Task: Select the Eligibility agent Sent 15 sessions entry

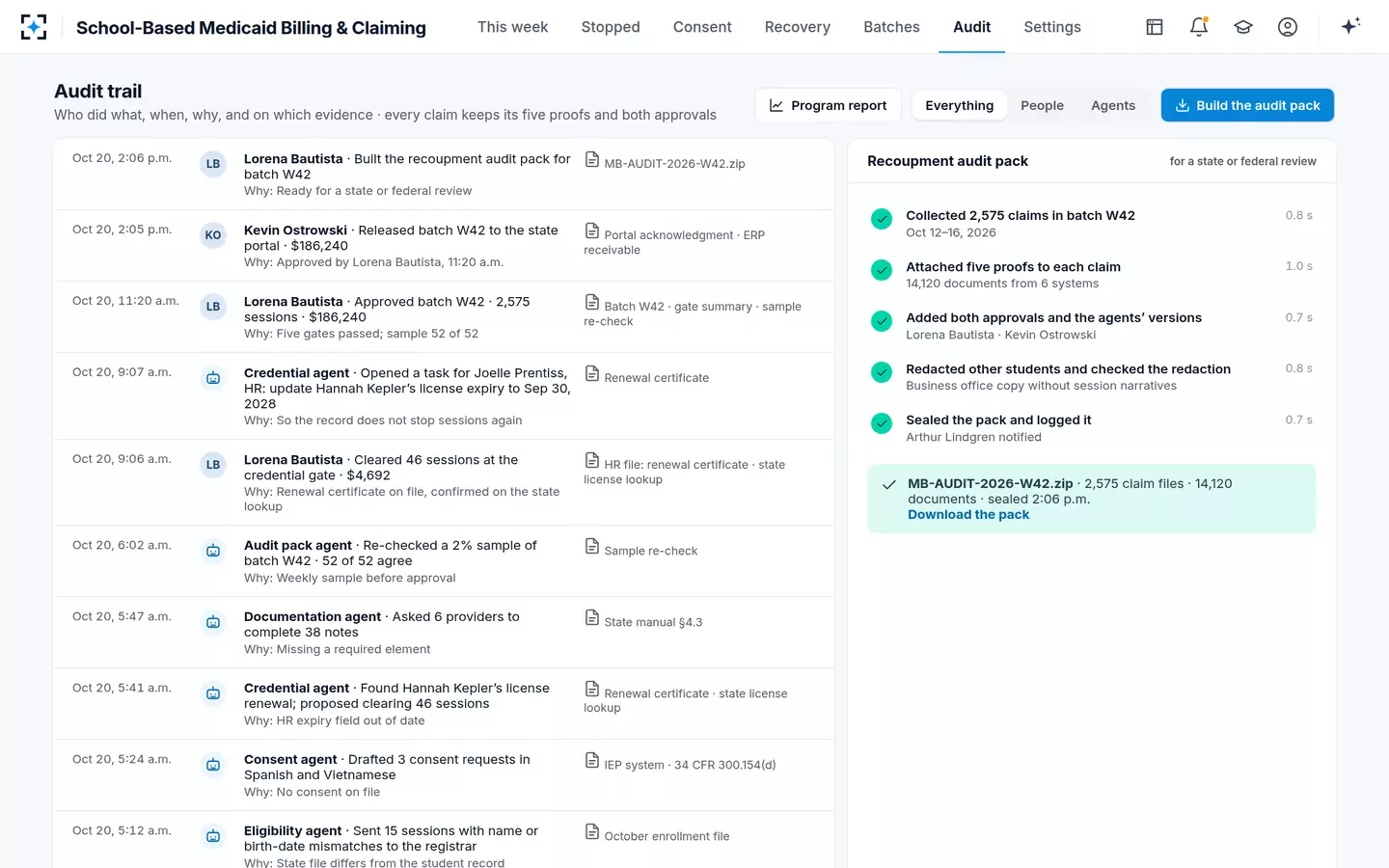Action: tap(444, 840)
